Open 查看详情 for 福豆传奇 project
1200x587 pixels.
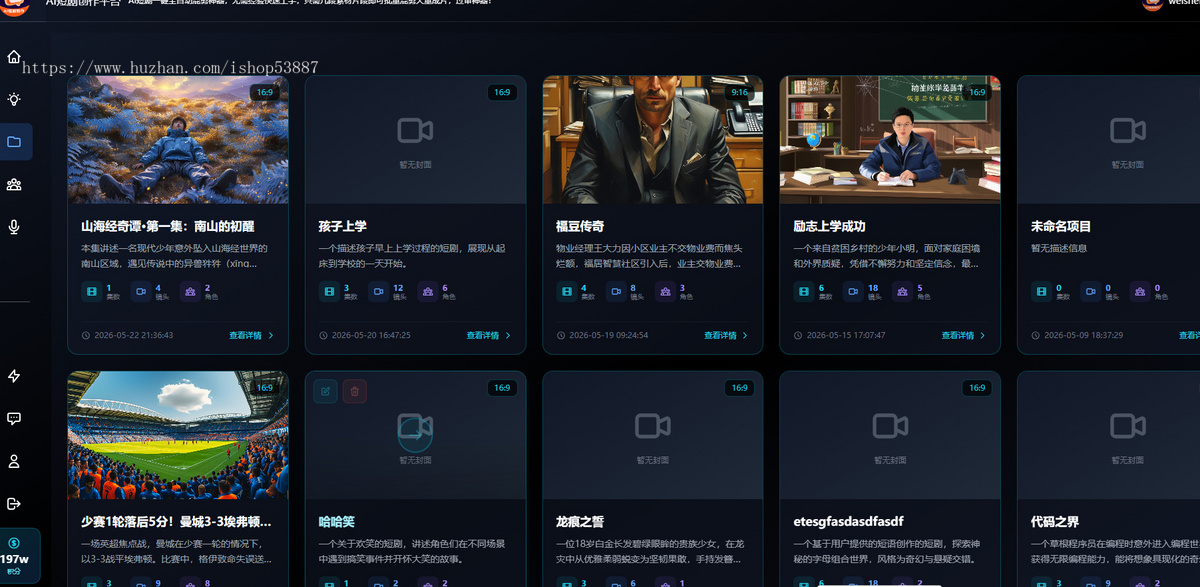tap(726, 336)
